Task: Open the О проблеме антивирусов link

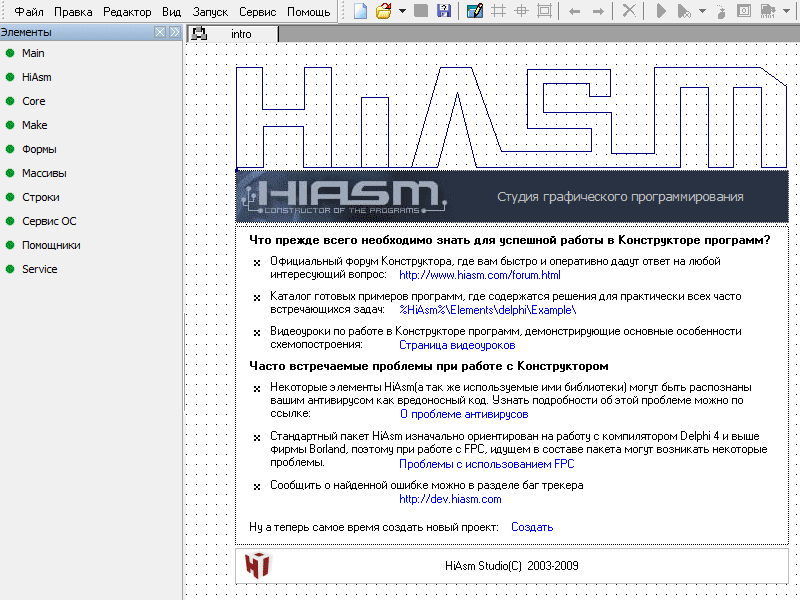Action: click(464, 414)
